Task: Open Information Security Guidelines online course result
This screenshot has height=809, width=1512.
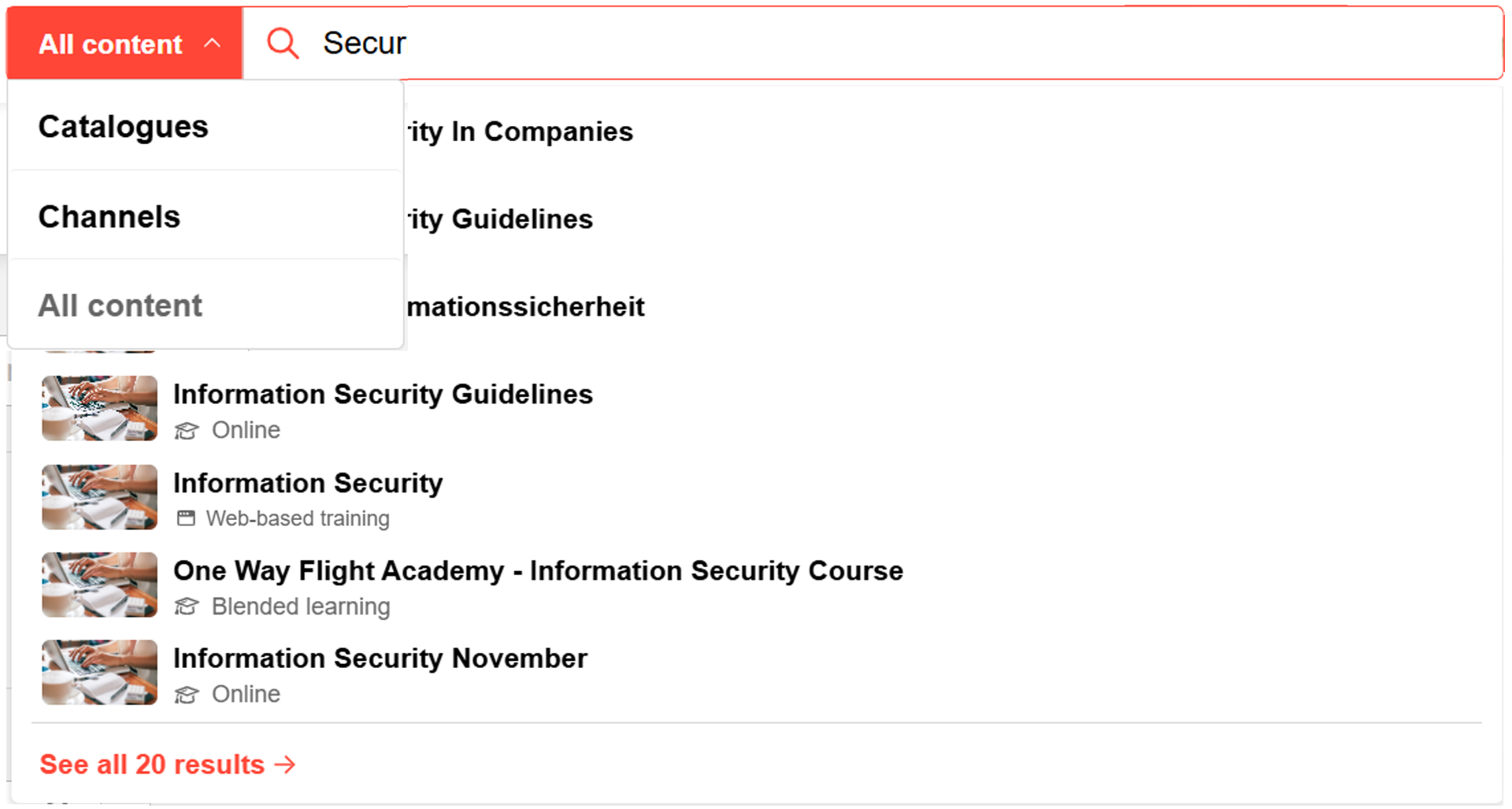Action: 383,394
